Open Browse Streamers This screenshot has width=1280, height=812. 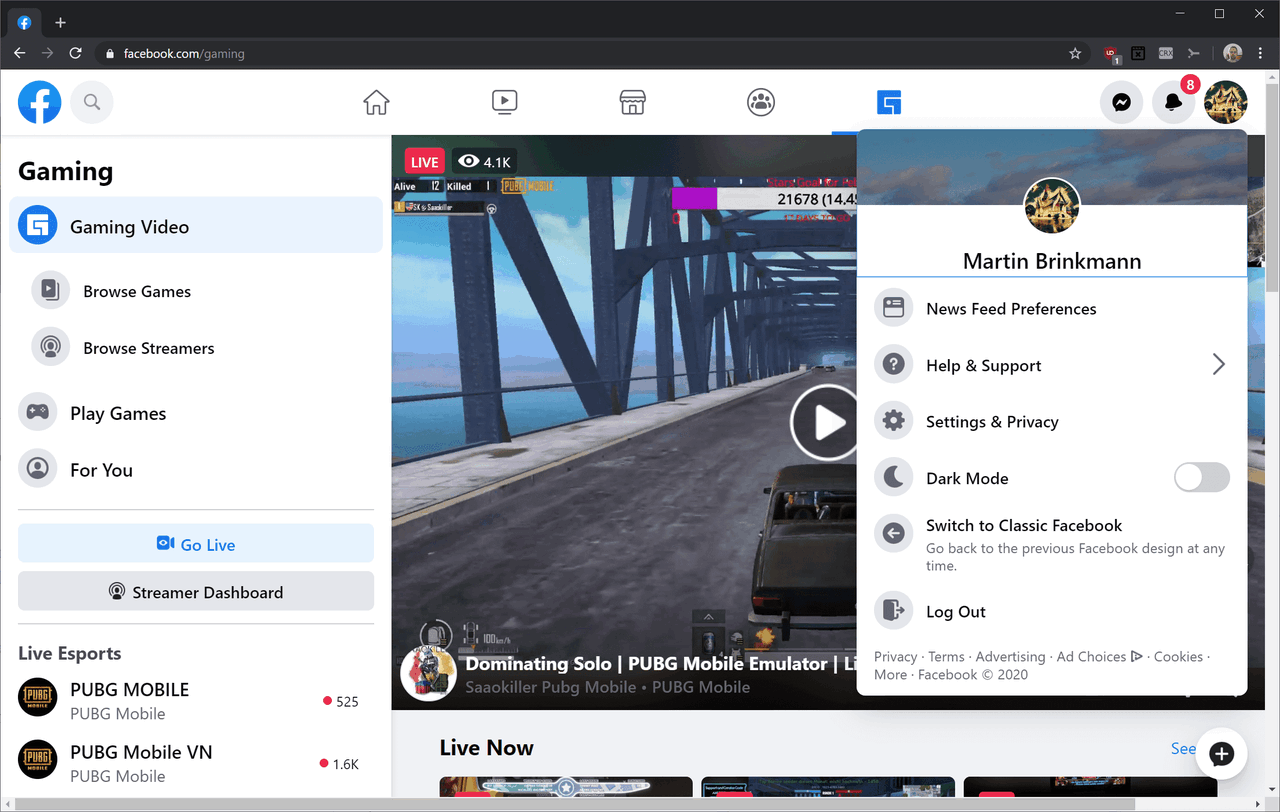tap(149, 348)
